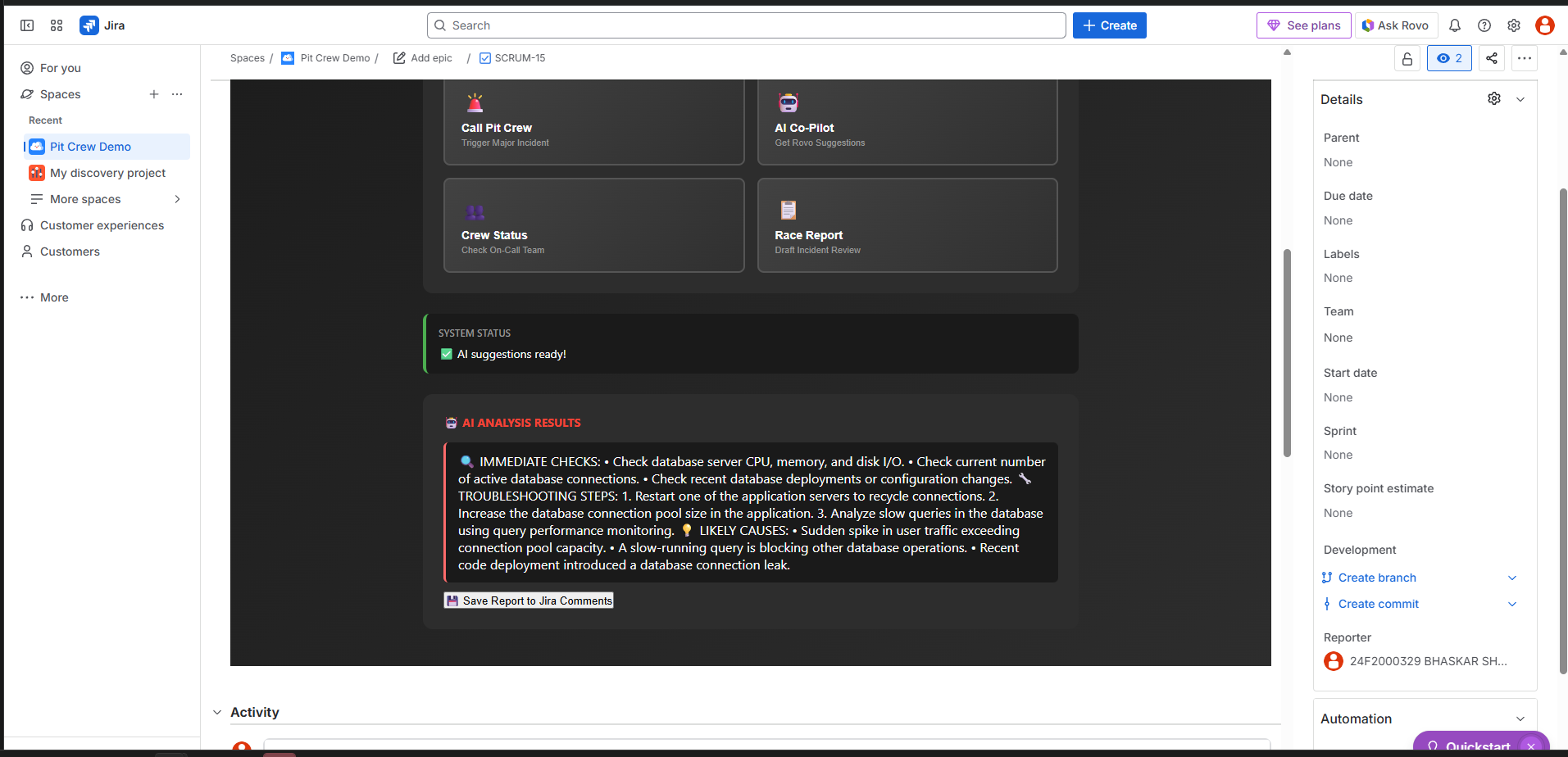The height and width of the screenshot is (757, 1568).
Task: Save Report to Jira Comments
Action: [x=529, y=601]
